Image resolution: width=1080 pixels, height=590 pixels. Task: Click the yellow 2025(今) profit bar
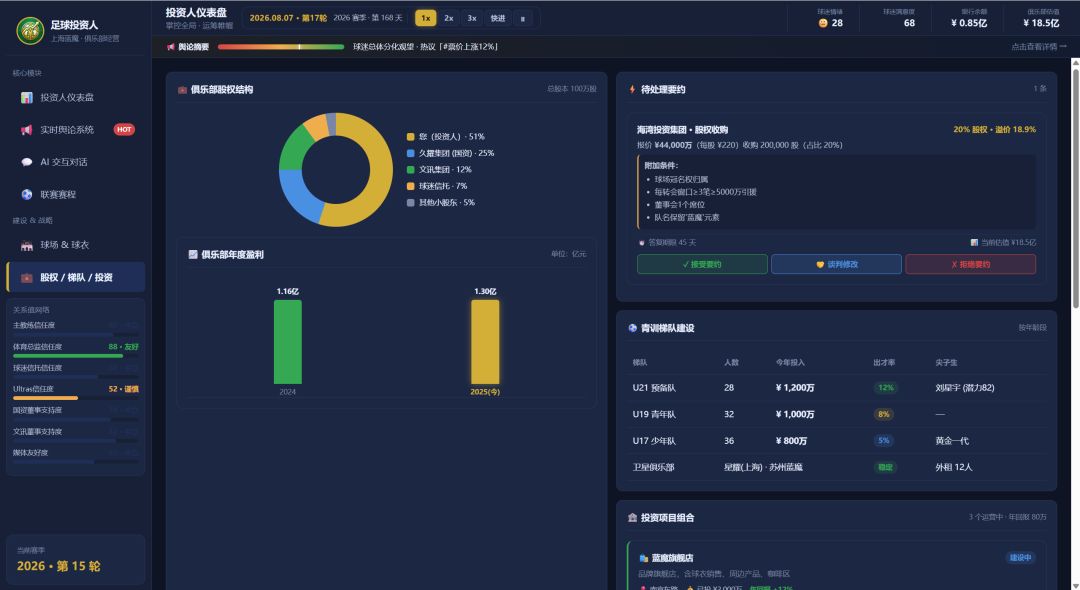(x=485, y=342)
